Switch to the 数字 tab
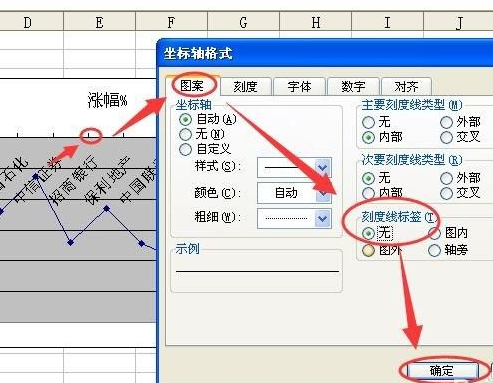Screen dimensions: 493x383 [x=353, y=87]
